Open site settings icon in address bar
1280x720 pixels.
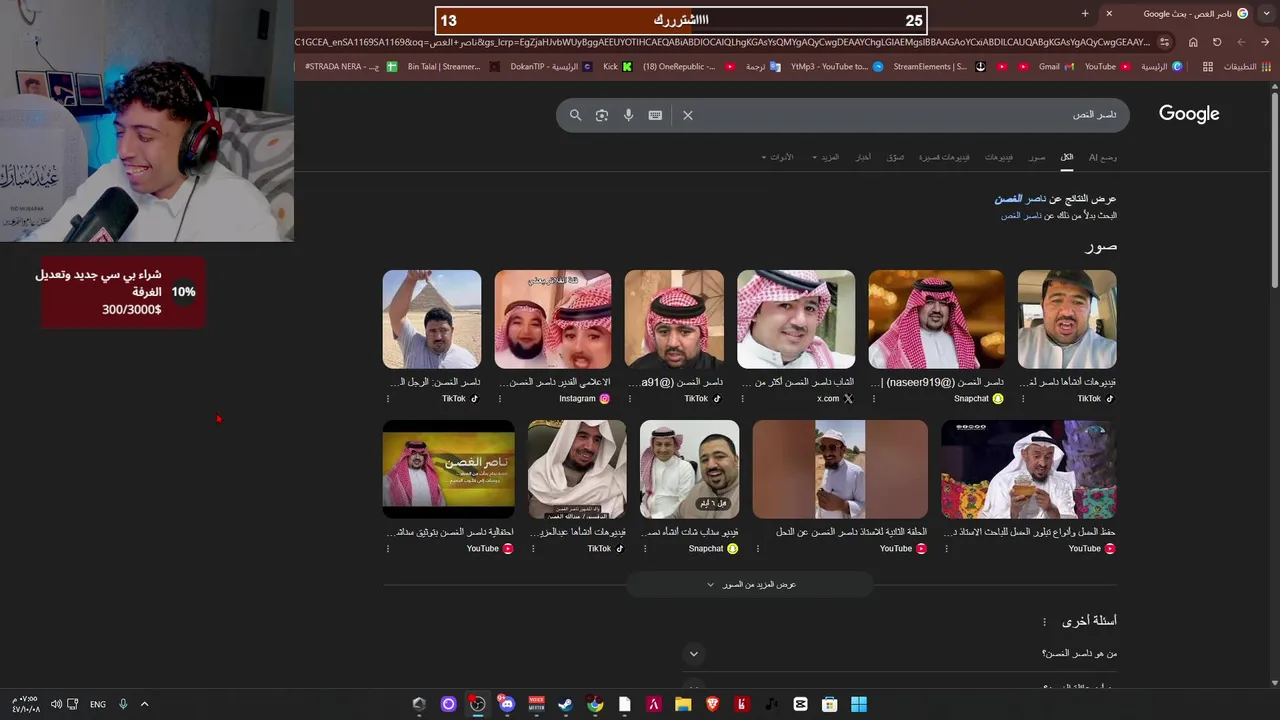[1166, 42]
